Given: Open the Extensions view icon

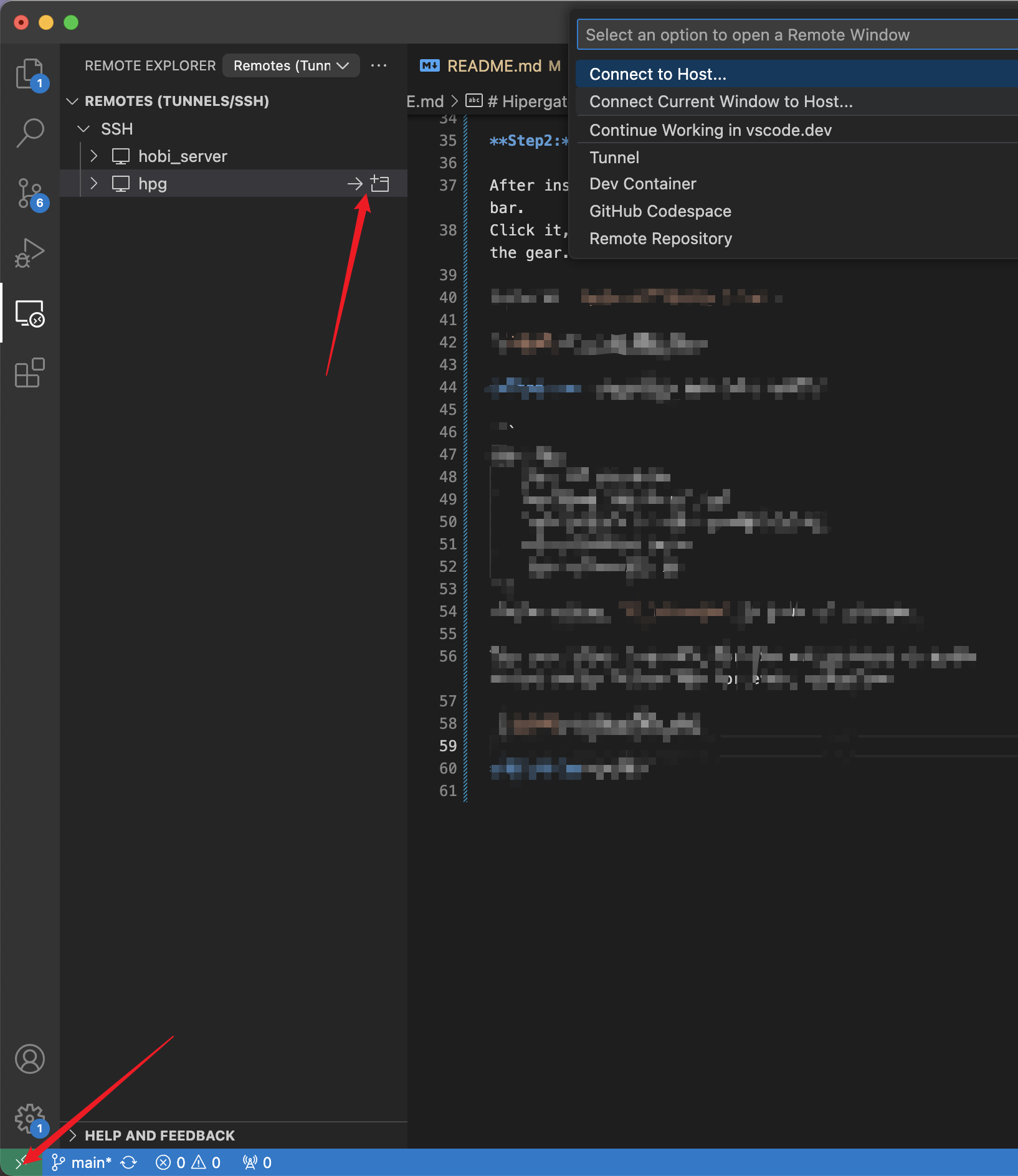Looking at the screenshot, I should coord(30,372).
